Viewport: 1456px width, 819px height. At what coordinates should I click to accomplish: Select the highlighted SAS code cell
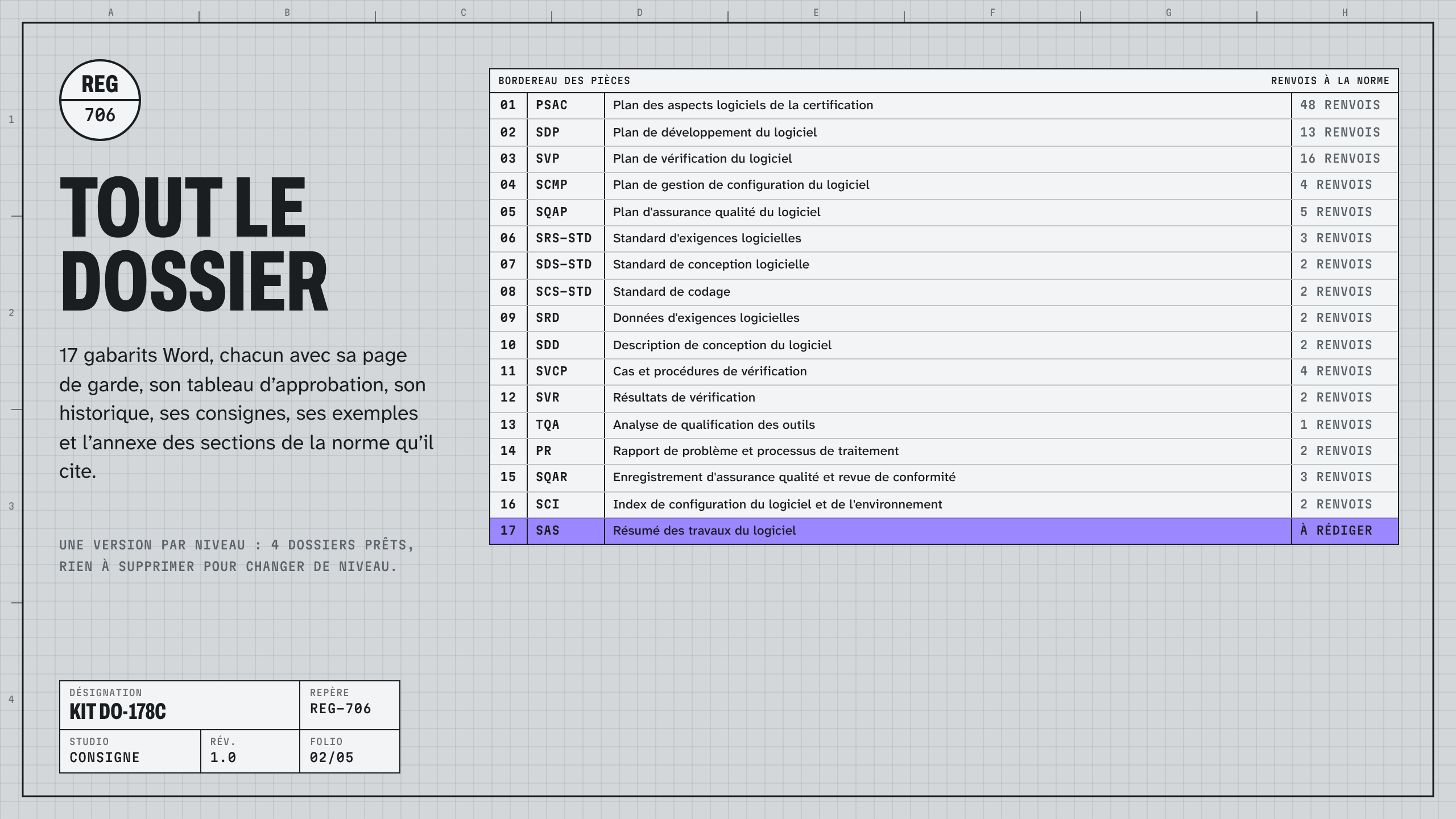(x=566, y=531)
